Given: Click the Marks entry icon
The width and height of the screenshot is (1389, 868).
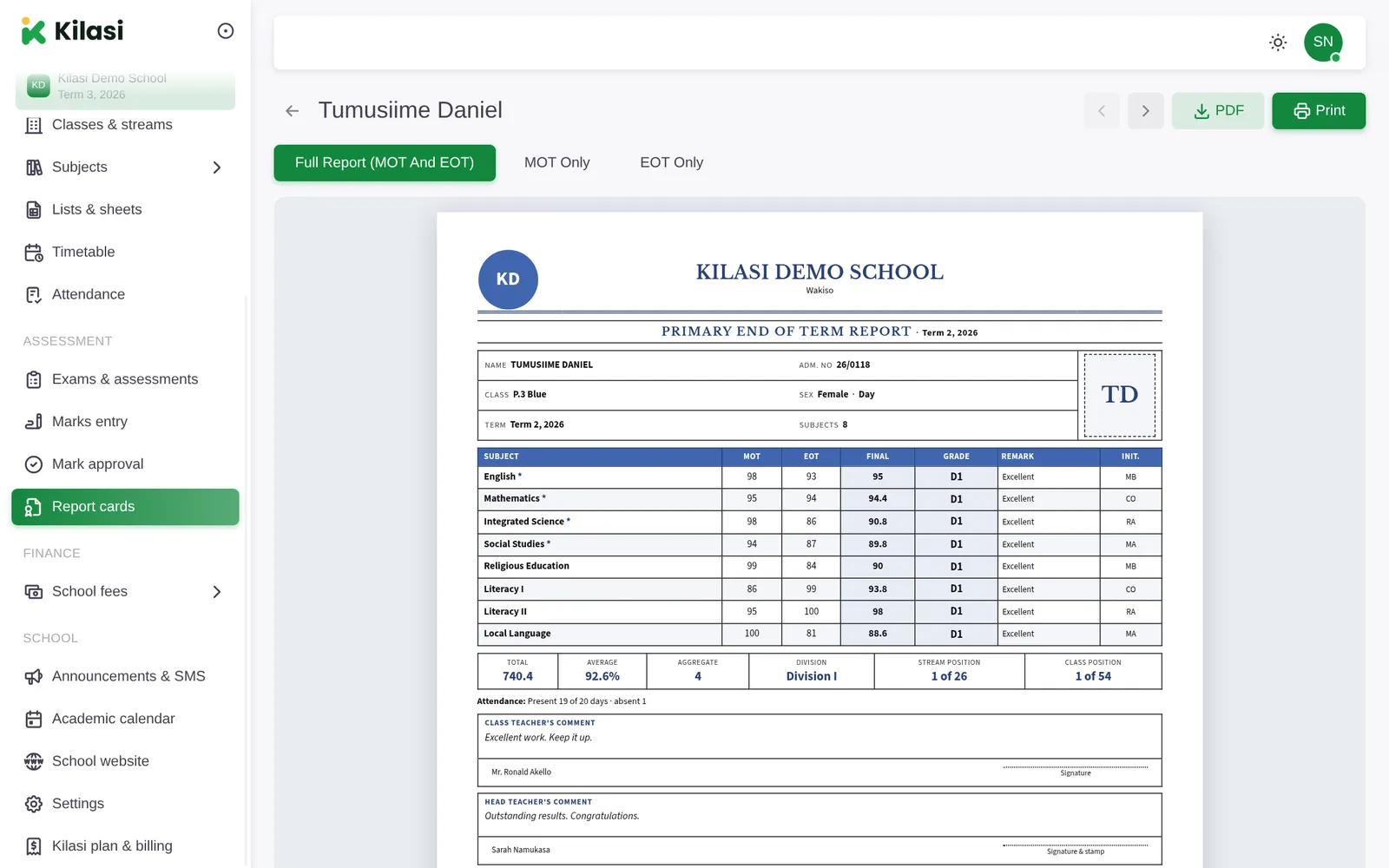Looking at the screenshot, I should click(x=34, y=422).
